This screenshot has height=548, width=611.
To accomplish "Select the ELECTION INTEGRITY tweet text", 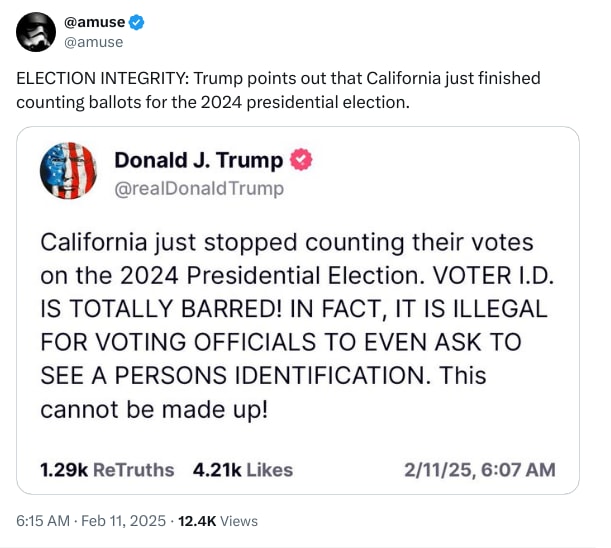I will coord(278,90).
